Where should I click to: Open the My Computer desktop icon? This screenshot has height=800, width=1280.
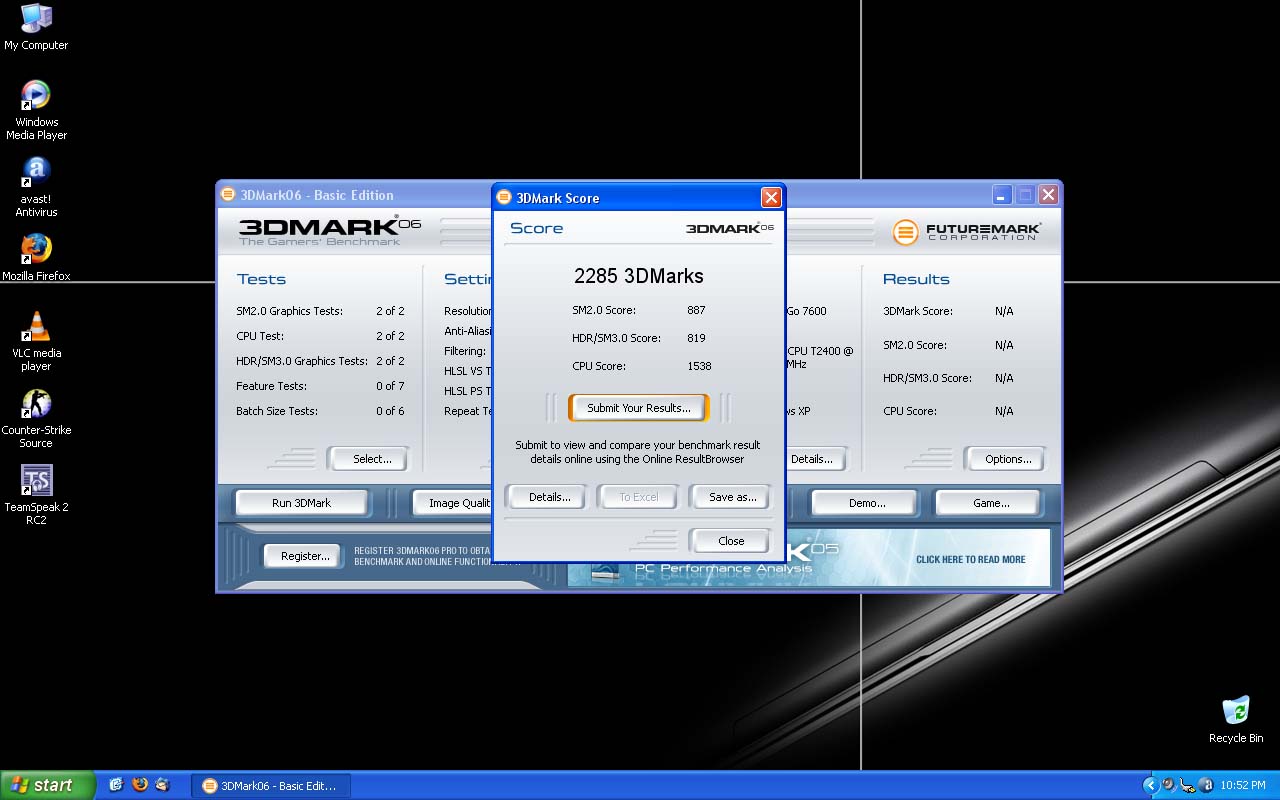click(36, 27)
